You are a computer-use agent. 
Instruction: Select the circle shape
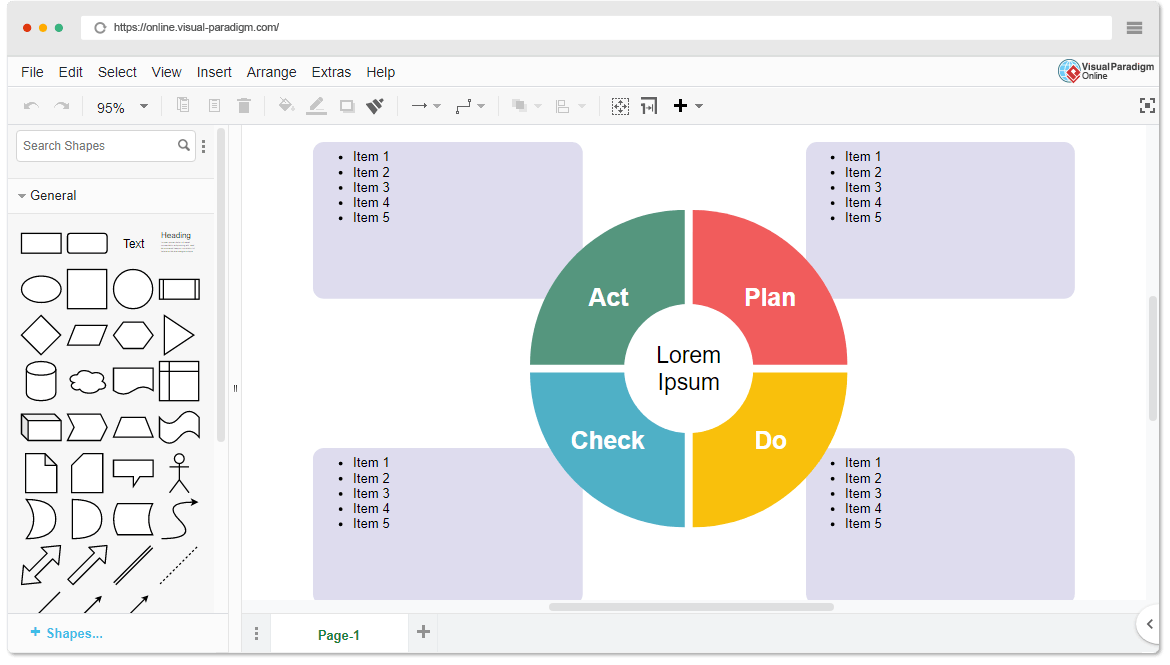tap(133, 289)
